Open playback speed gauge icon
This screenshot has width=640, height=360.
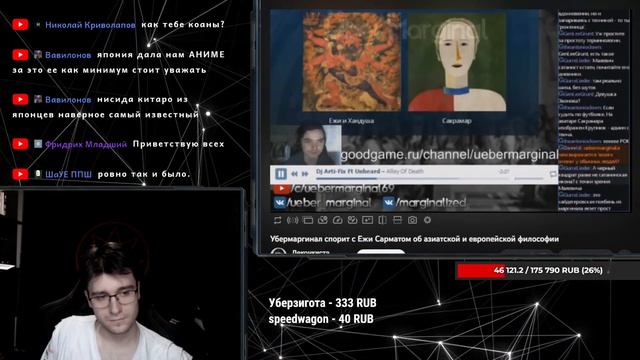(x=337, y=220)
